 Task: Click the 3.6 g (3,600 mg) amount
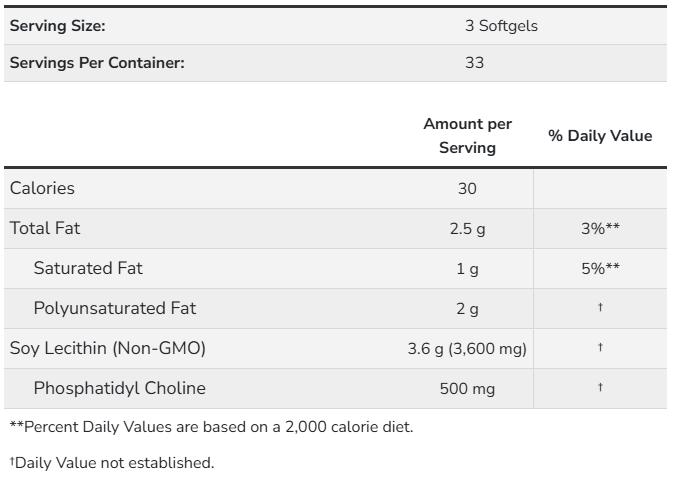click(x=467, y=349)
